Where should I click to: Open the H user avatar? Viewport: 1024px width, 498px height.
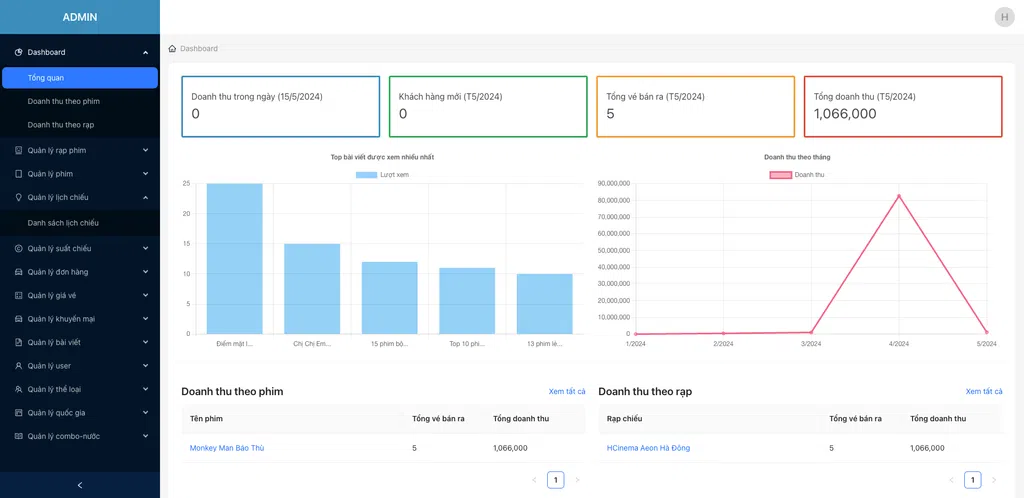(x=1004, y=17)
